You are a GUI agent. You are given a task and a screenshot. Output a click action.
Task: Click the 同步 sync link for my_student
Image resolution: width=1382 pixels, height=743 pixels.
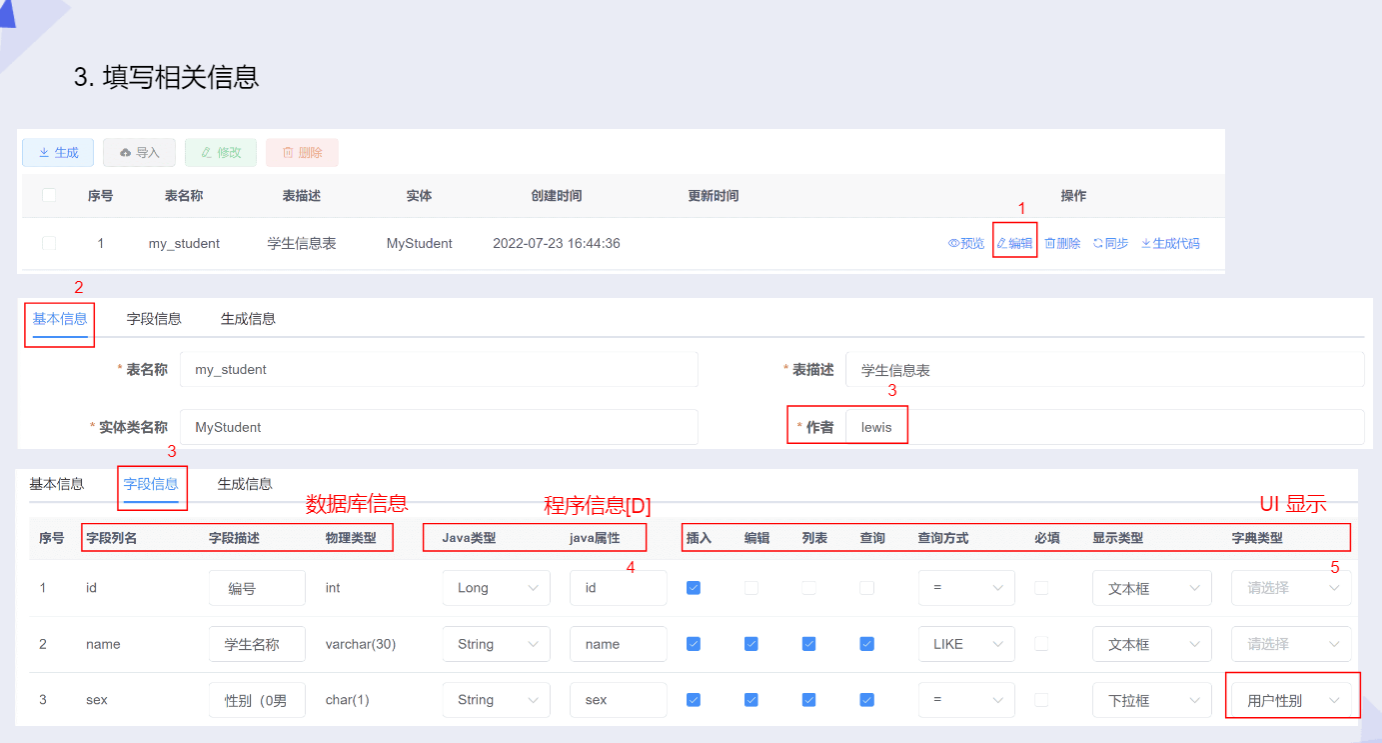tap(1110, 243)
